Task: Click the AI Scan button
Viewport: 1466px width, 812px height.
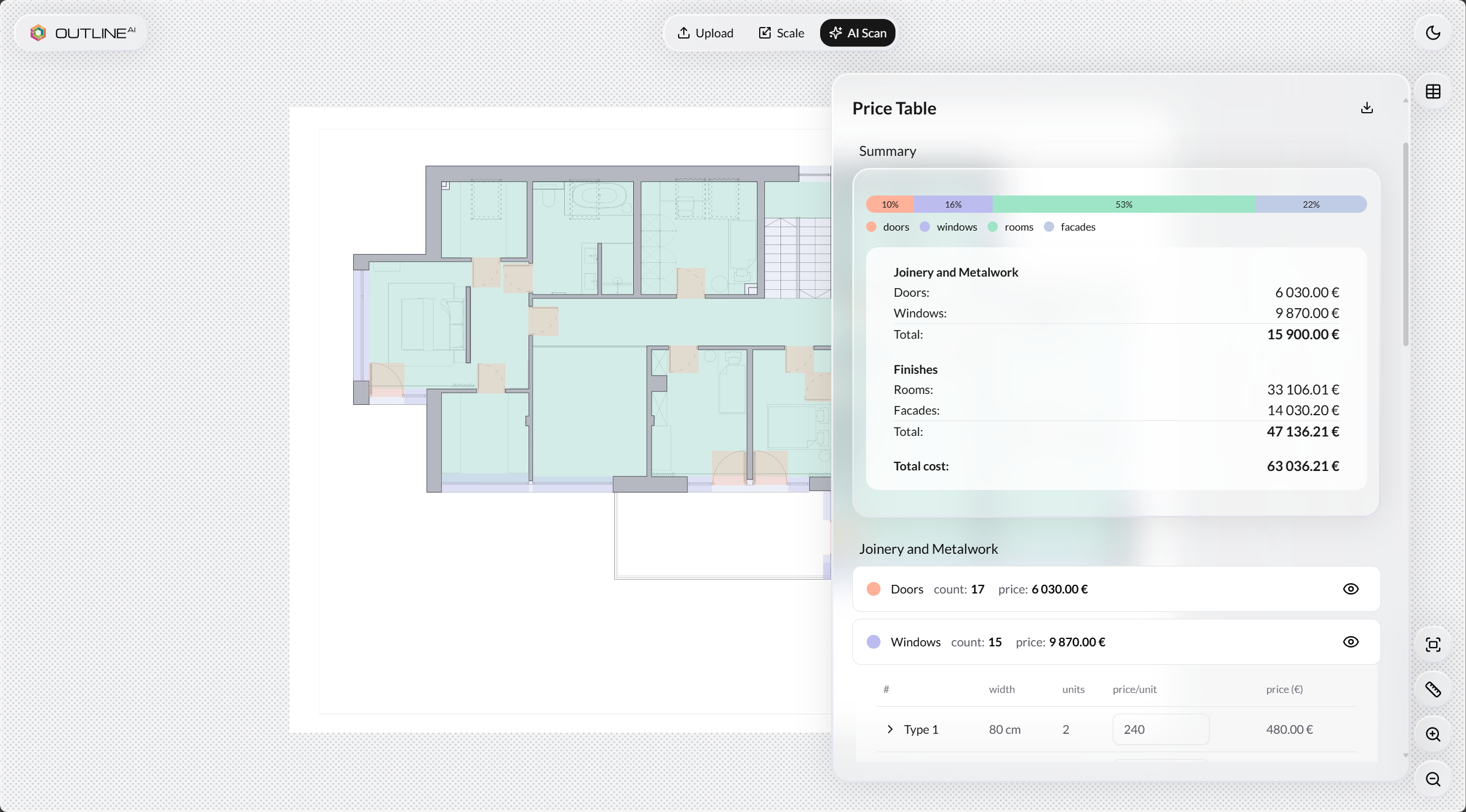Action: click(857, 33)
